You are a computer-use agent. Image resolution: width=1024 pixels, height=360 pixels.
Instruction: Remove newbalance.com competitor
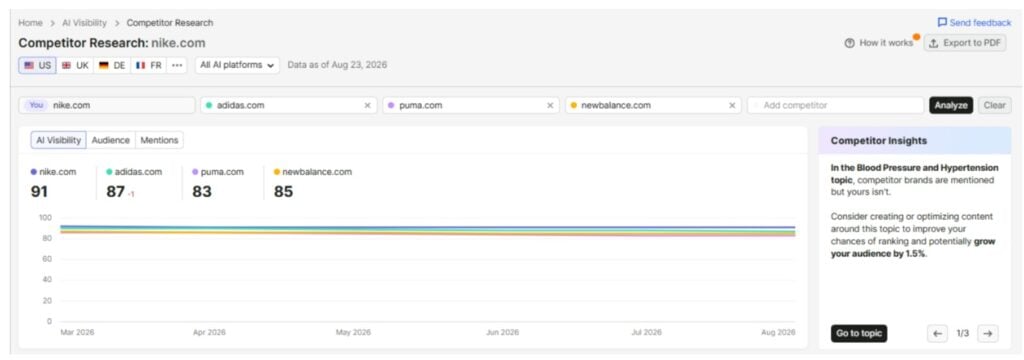tap(732, 105)
